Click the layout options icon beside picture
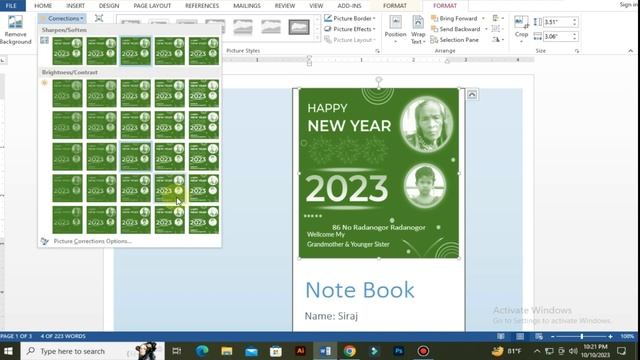Viewport: 640px width, 360px height. [x=472, y=95]
